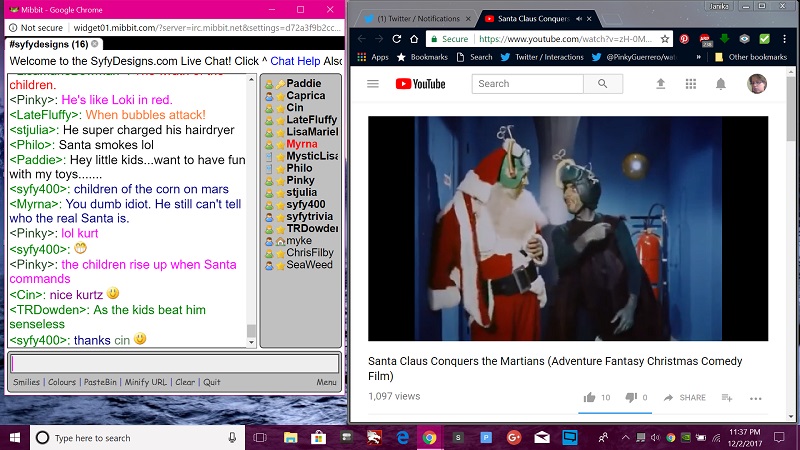Screen dimensions: 800x450
Task: Go back in YouTube Chrome window
Action: tap(362, 39)
